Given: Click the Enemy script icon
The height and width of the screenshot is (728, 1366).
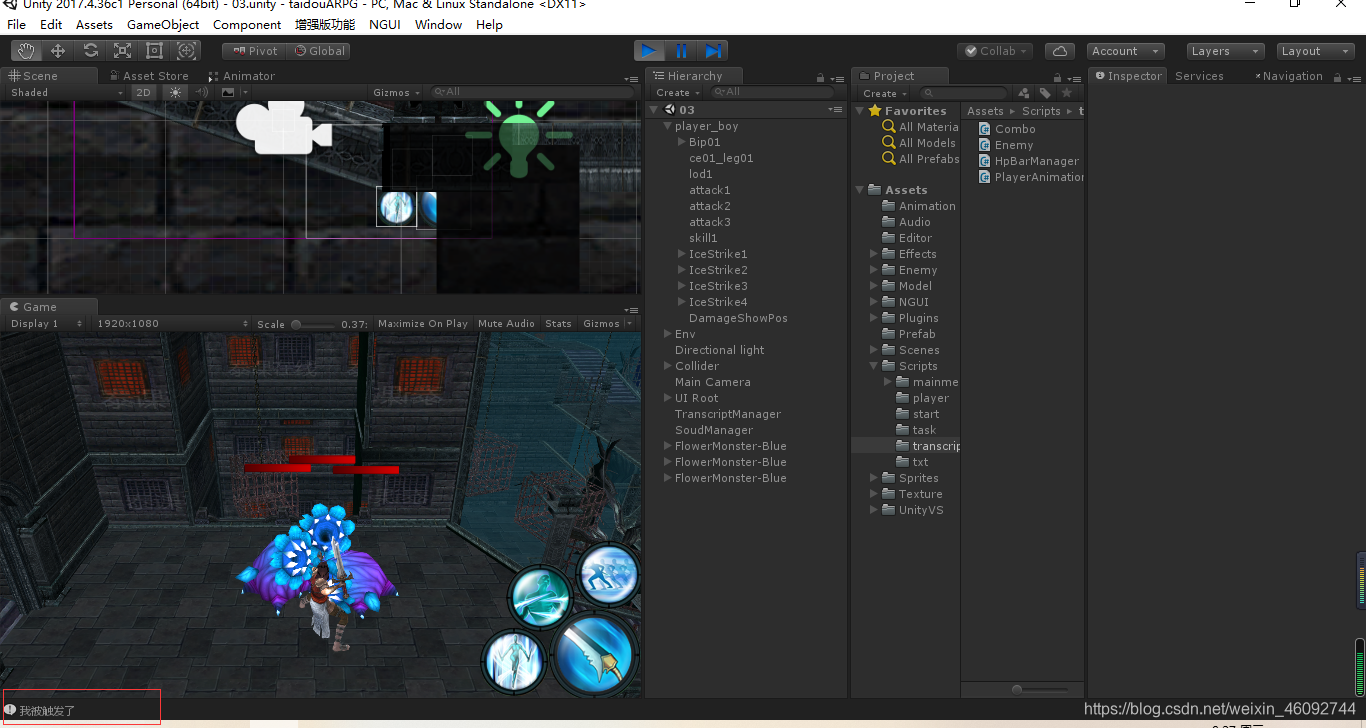Looking at the screenshot, I should [x=985, y=145].
